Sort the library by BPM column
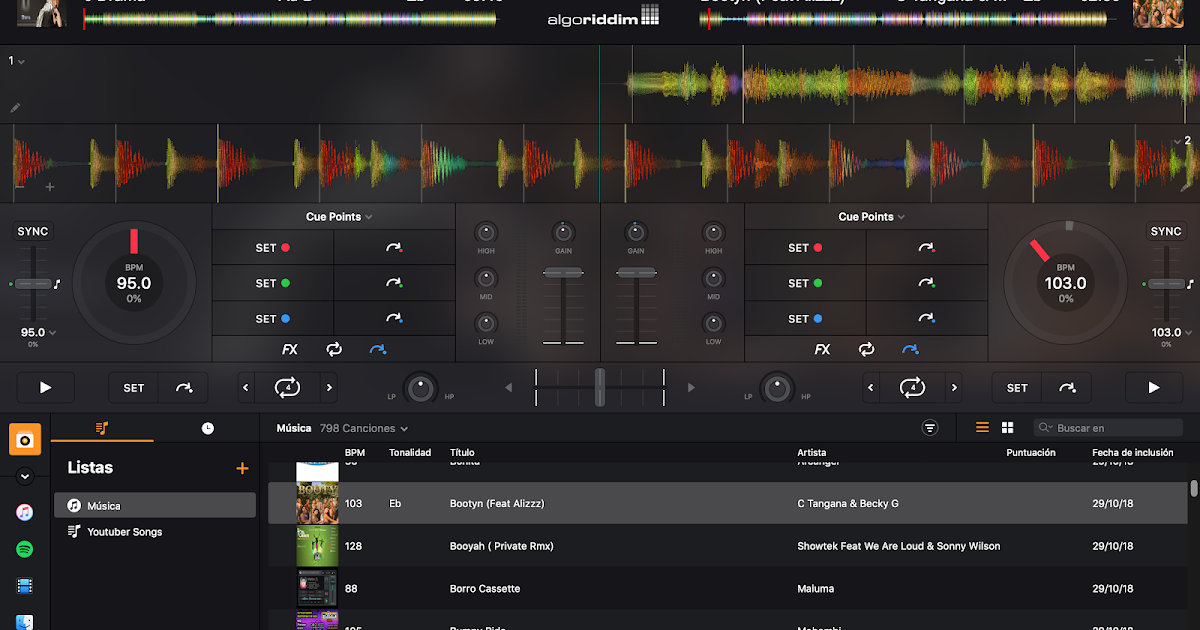This screenshot has width=1200, height=630. pos(355,453)
